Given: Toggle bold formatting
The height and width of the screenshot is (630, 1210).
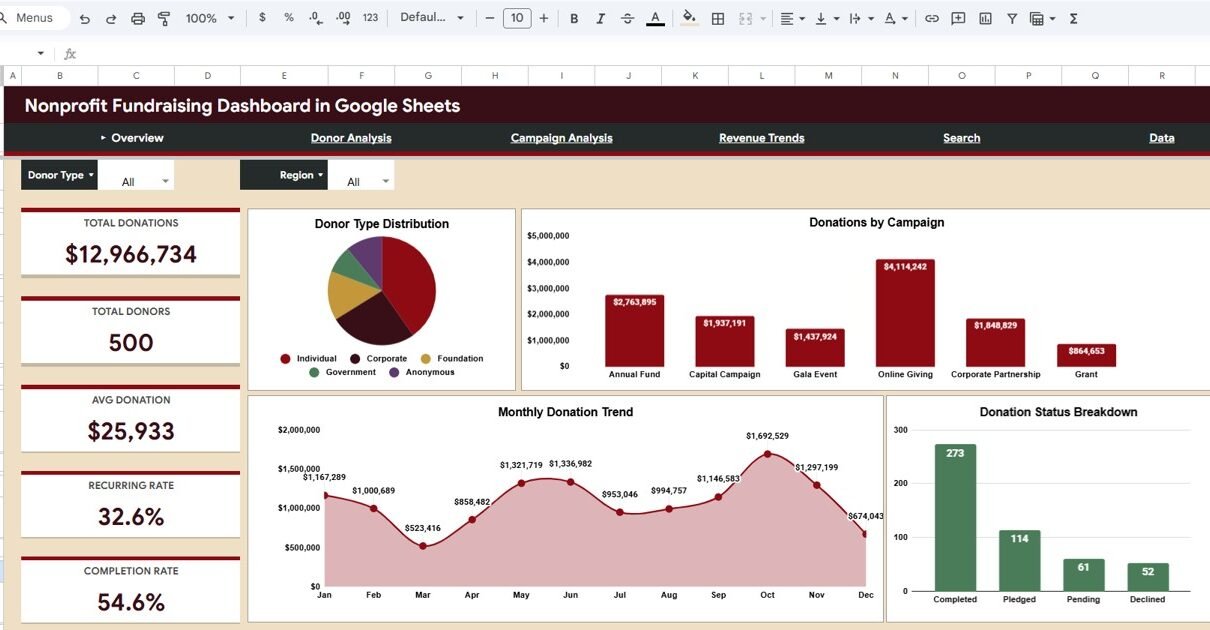Looking at the screenshot, I should pos(574,19).
